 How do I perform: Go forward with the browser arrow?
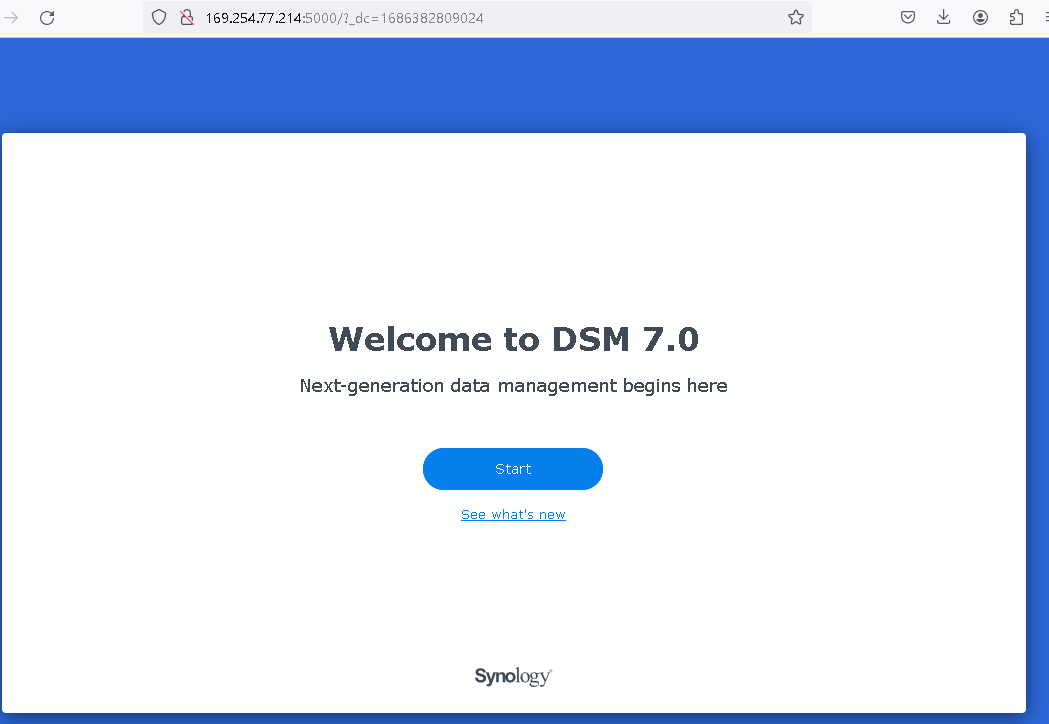tap(11, 17)
